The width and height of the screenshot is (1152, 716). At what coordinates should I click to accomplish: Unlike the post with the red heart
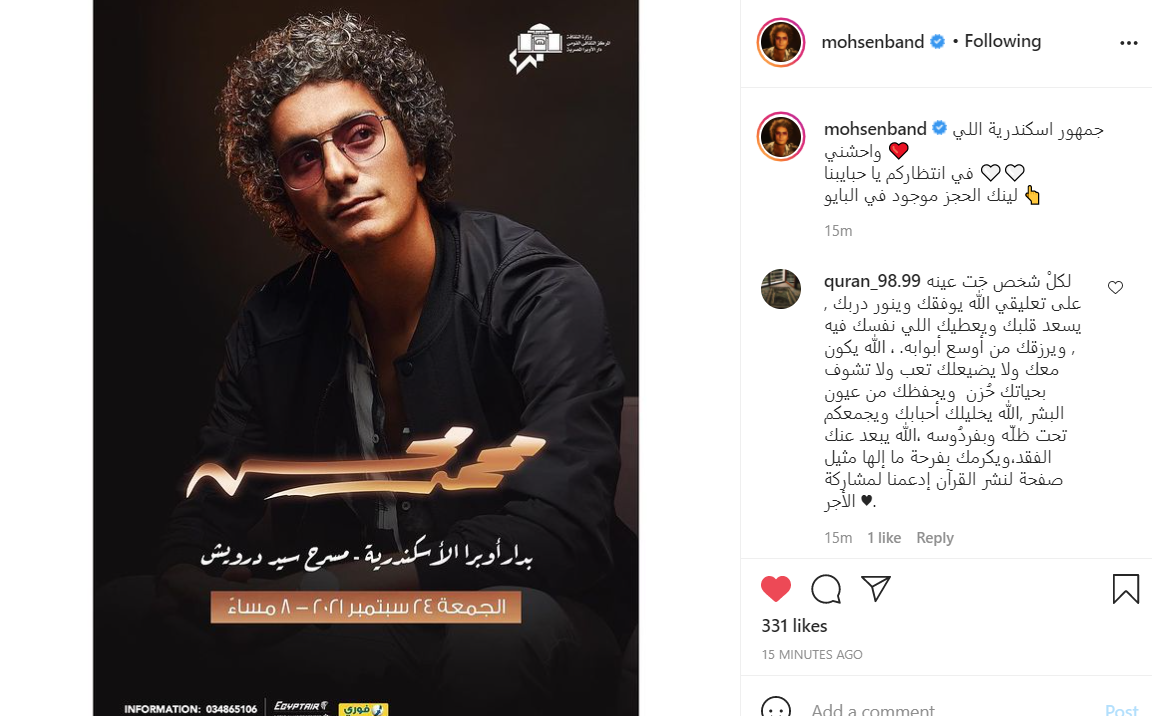click(775, 589)
